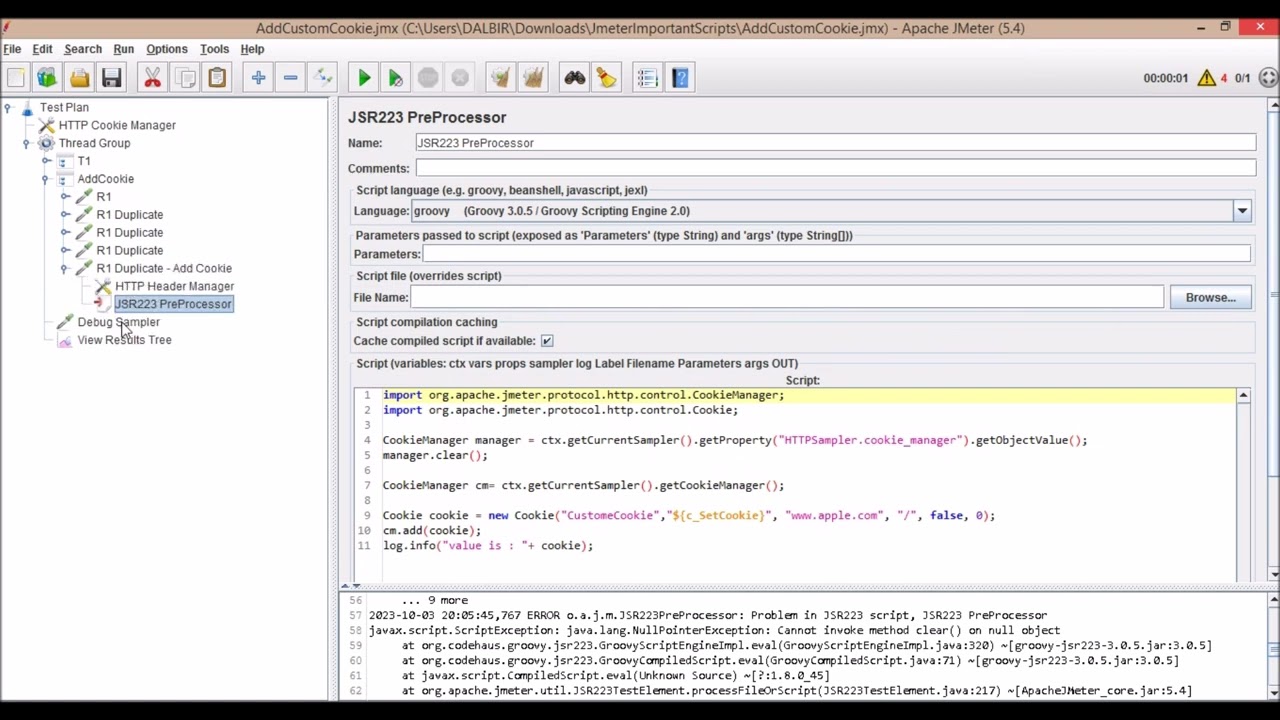The height and width of the screenshot is (720, 1280).
Task: Collapse R1 Duplicate - Add Cookie node handle
Action: coord(64,268)
